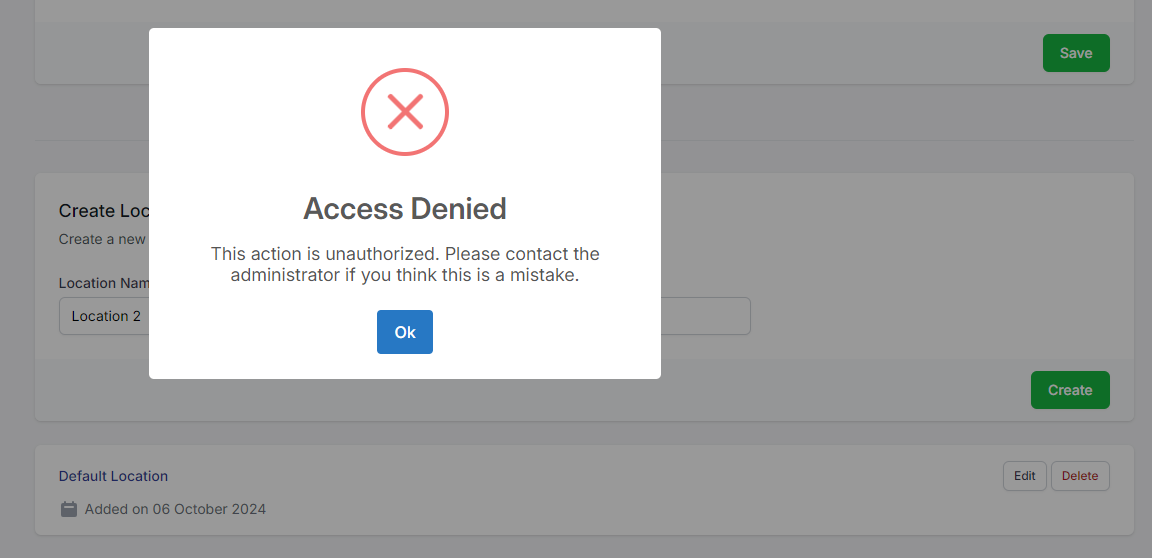This screenshot has width=1152, height=558.
Task: Click the "Location Nam" field label
Action: click(103, 283)
